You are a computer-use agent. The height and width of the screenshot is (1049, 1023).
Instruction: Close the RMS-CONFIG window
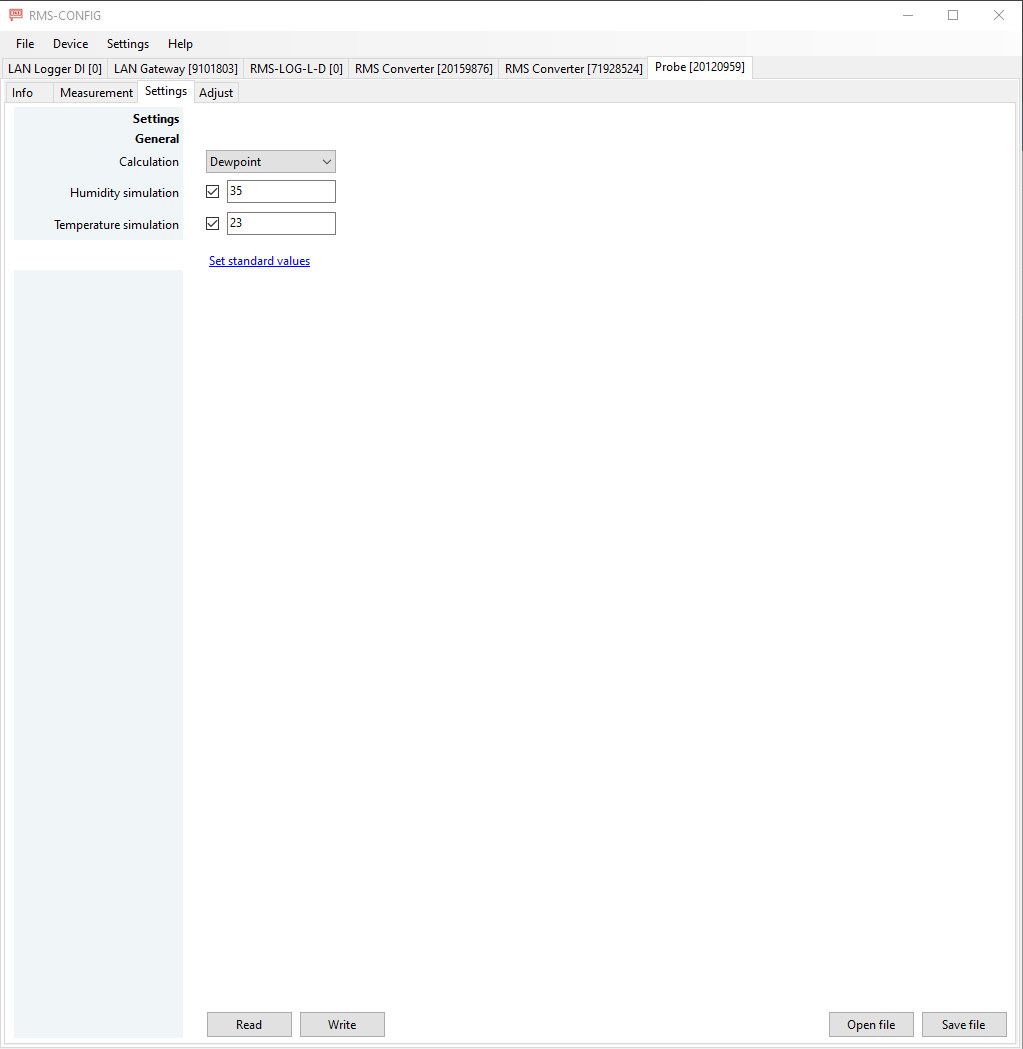999,15
